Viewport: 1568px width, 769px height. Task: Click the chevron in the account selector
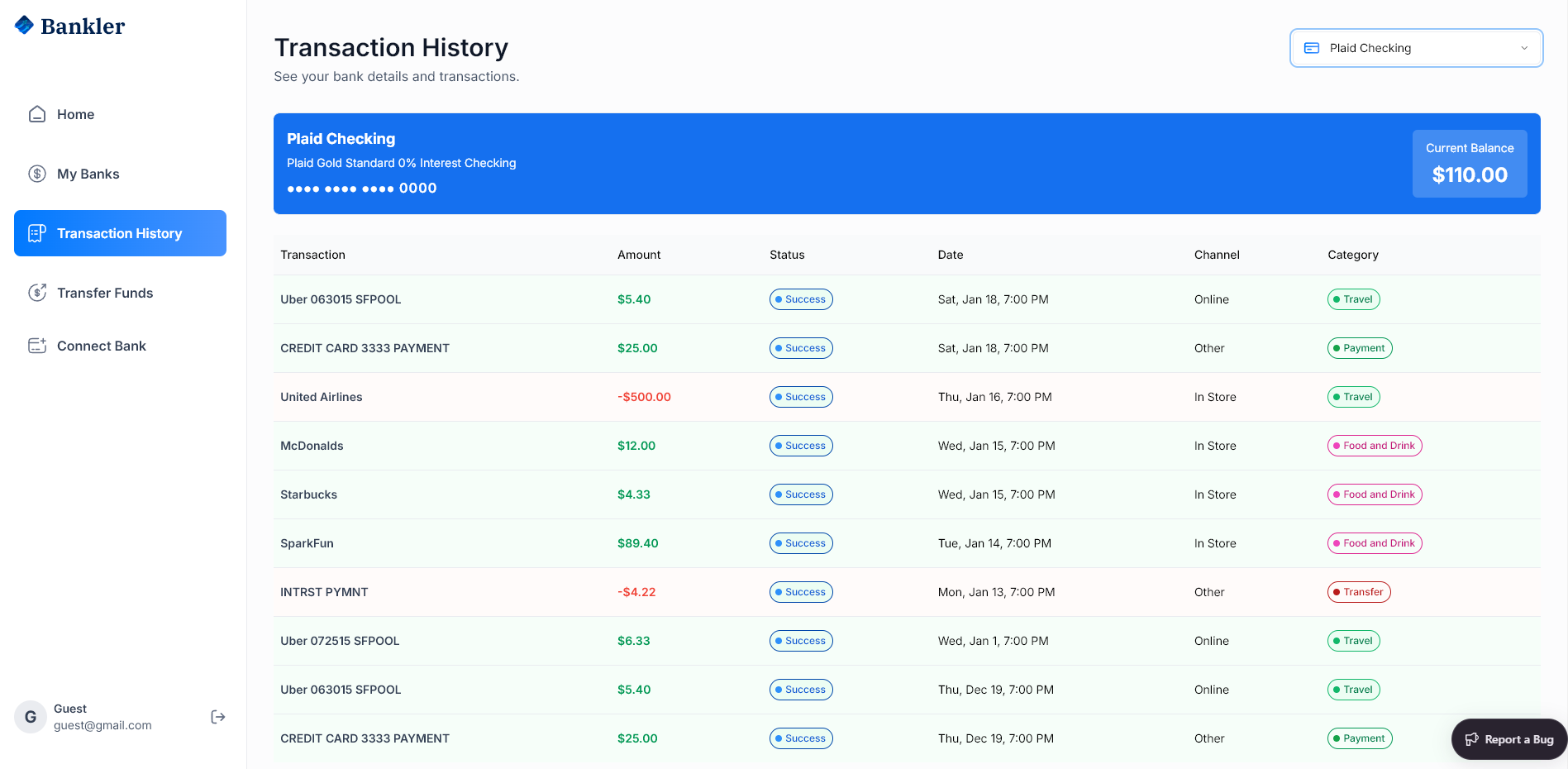click(x=1523, y=48)
